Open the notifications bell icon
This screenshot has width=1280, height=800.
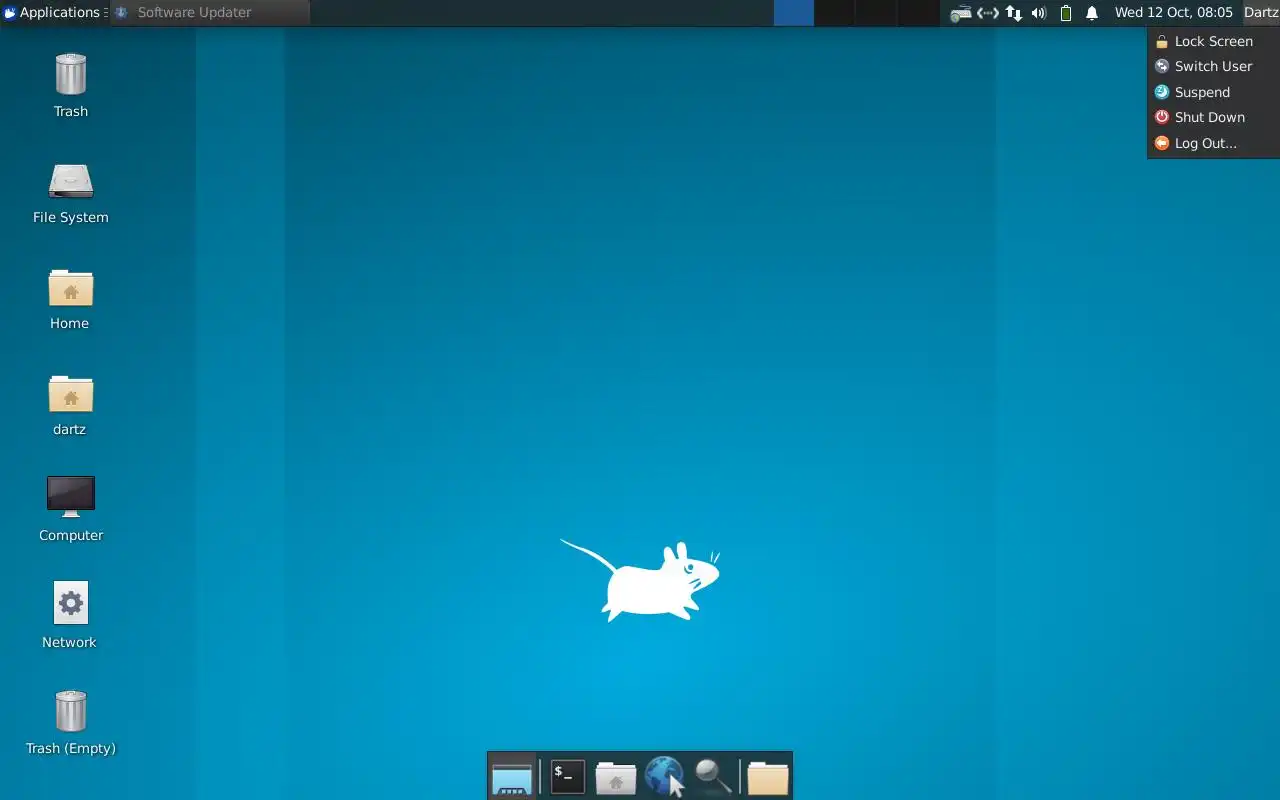click(1092, 13)
